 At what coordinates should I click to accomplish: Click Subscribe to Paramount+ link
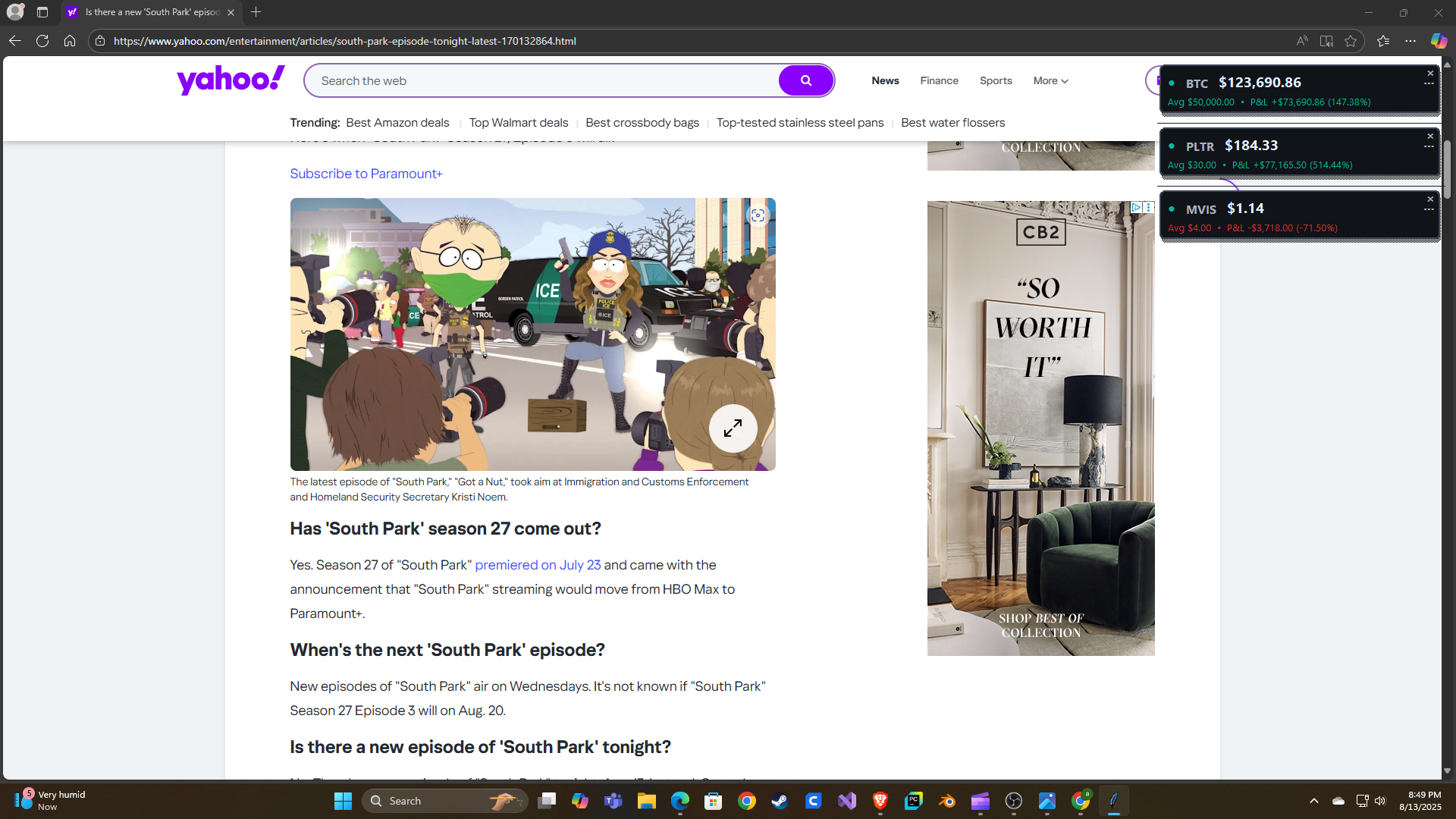click(366, 174)
